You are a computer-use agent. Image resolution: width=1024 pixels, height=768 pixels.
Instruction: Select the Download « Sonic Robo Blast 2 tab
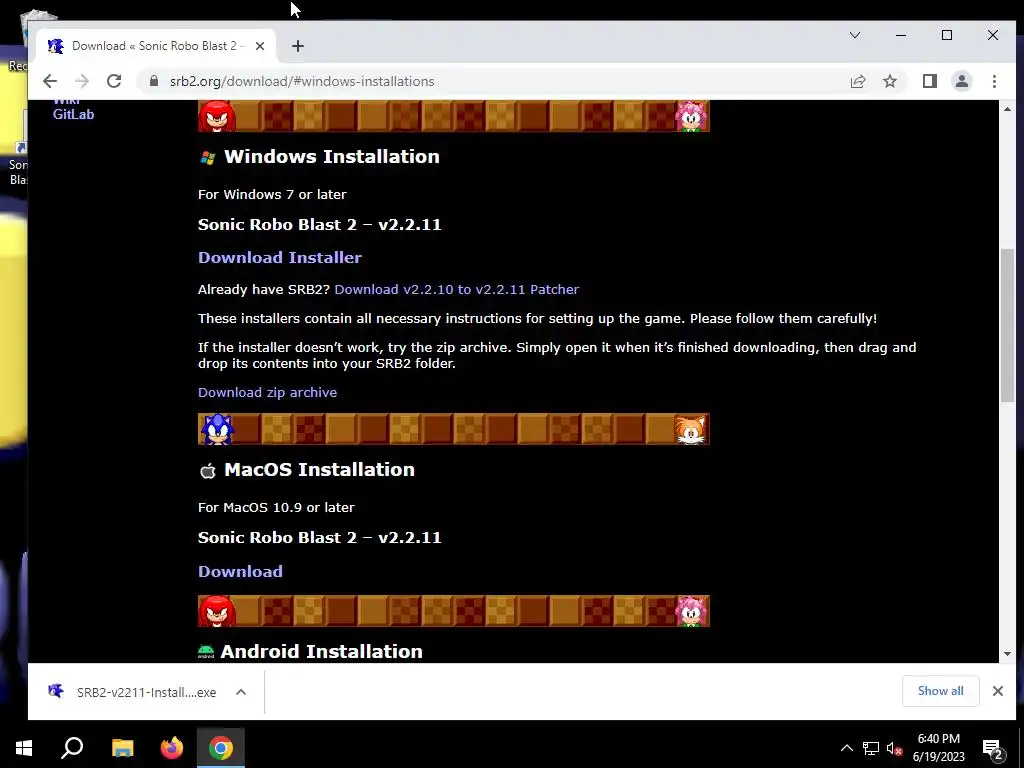pos(157,46)
